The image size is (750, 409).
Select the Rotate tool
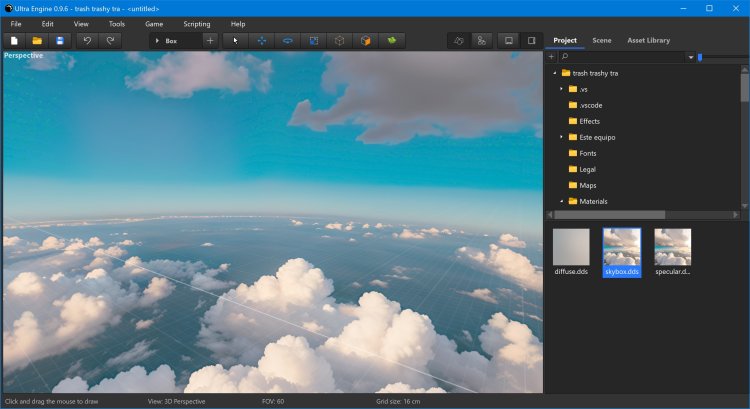coord(288,41)
